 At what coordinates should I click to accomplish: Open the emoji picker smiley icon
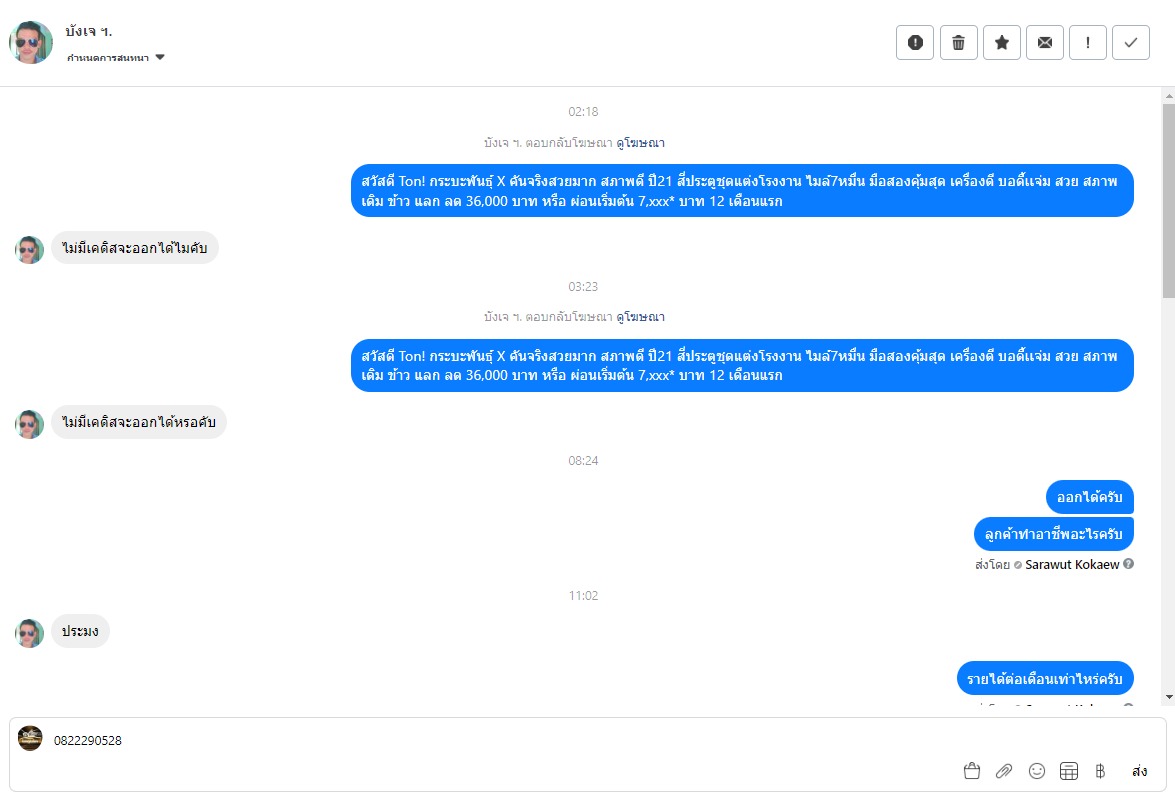point(1037,771)
